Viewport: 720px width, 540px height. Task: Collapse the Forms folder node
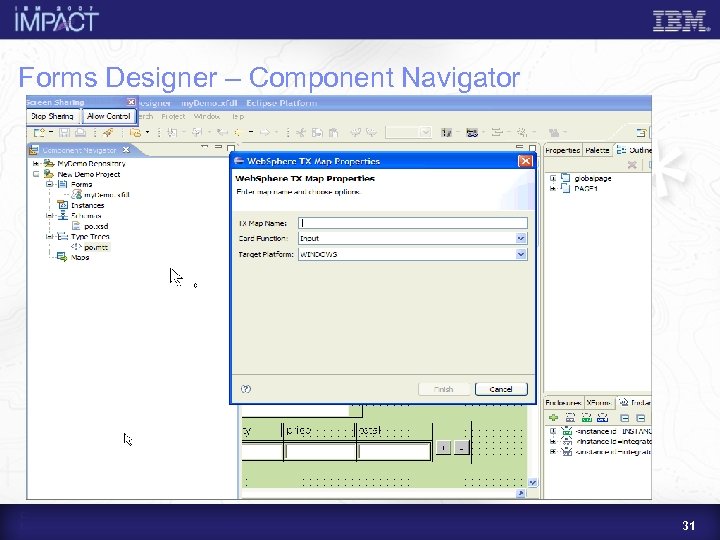[x=49, y=184]
